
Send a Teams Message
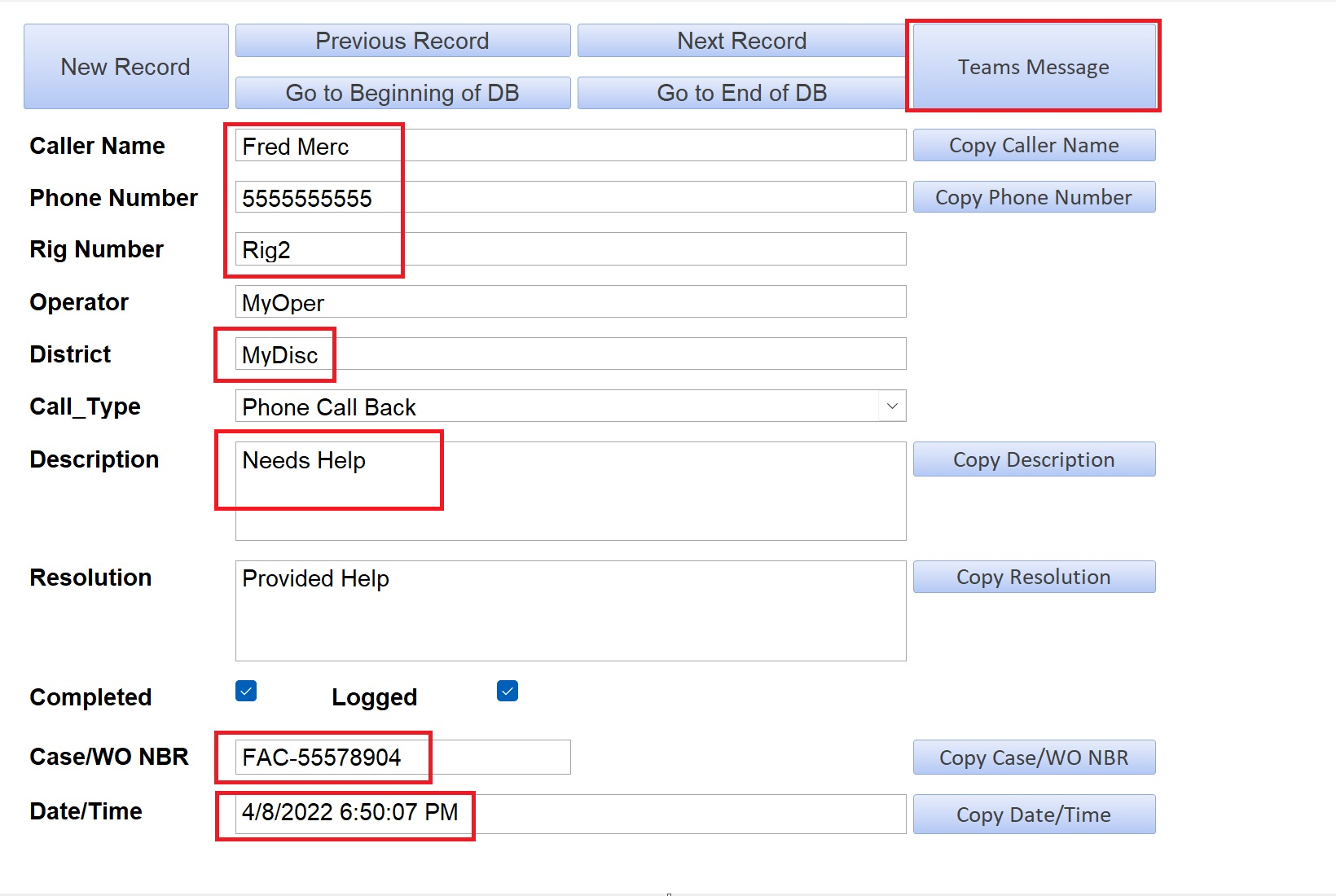[1033, 67]
